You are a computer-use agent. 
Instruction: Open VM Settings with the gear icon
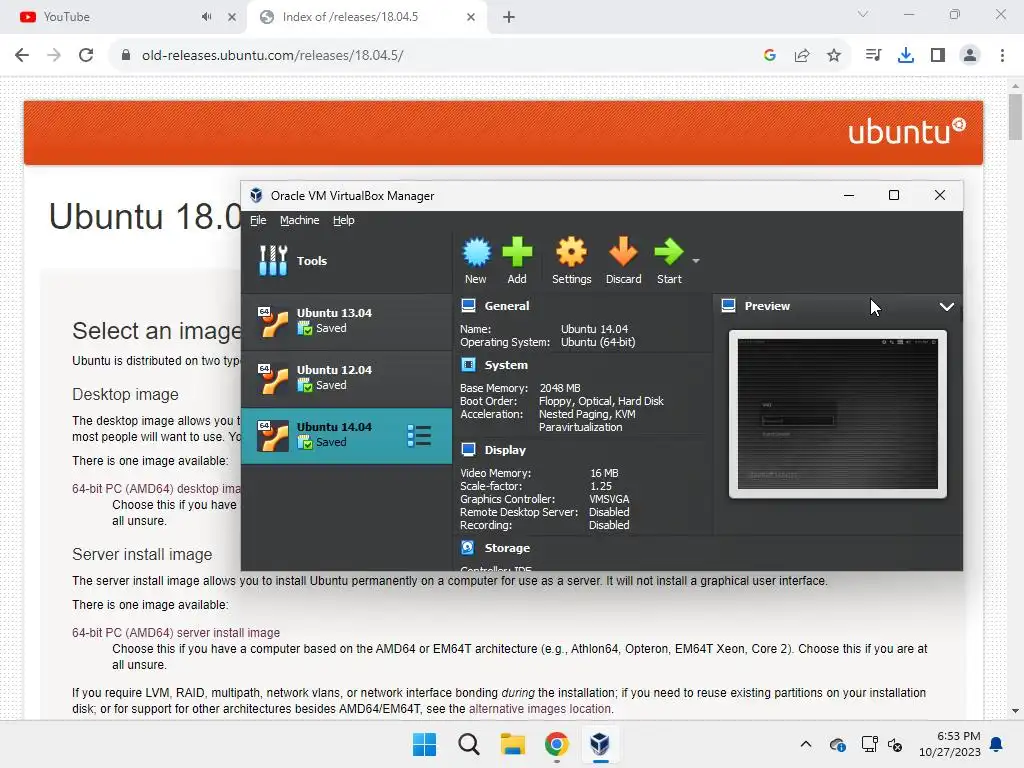pos(571,252)
